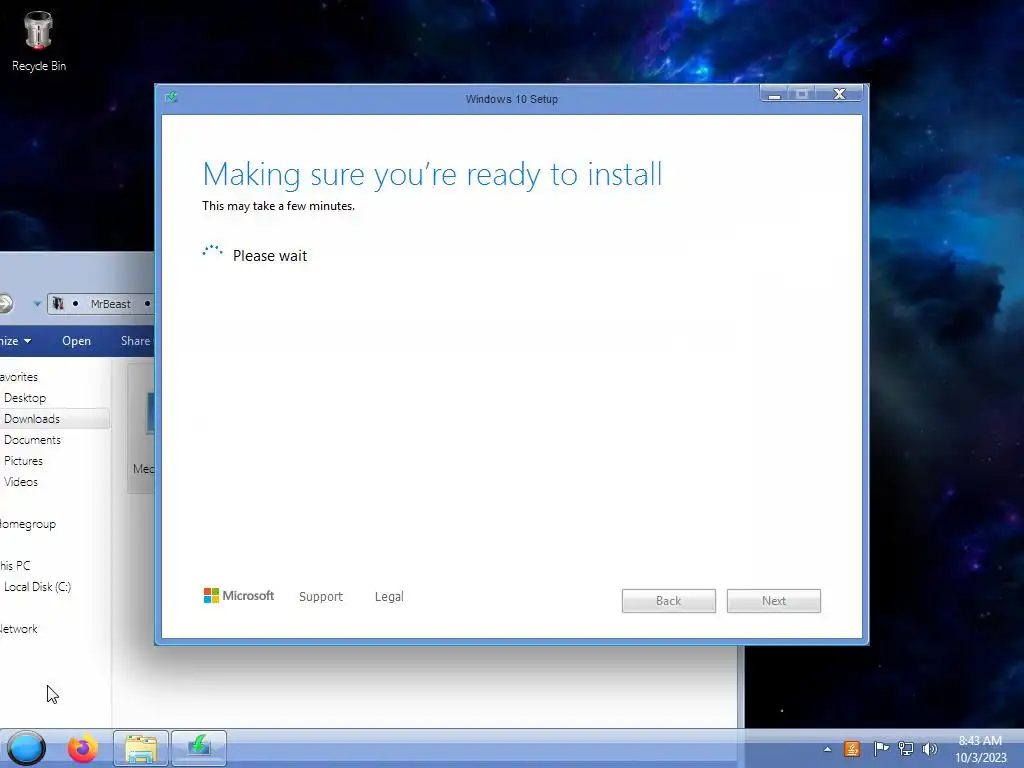The width and height of the screenshot is (1024, 768).
Task: Click the orange tray notification icon
Action: click(852, 749)
